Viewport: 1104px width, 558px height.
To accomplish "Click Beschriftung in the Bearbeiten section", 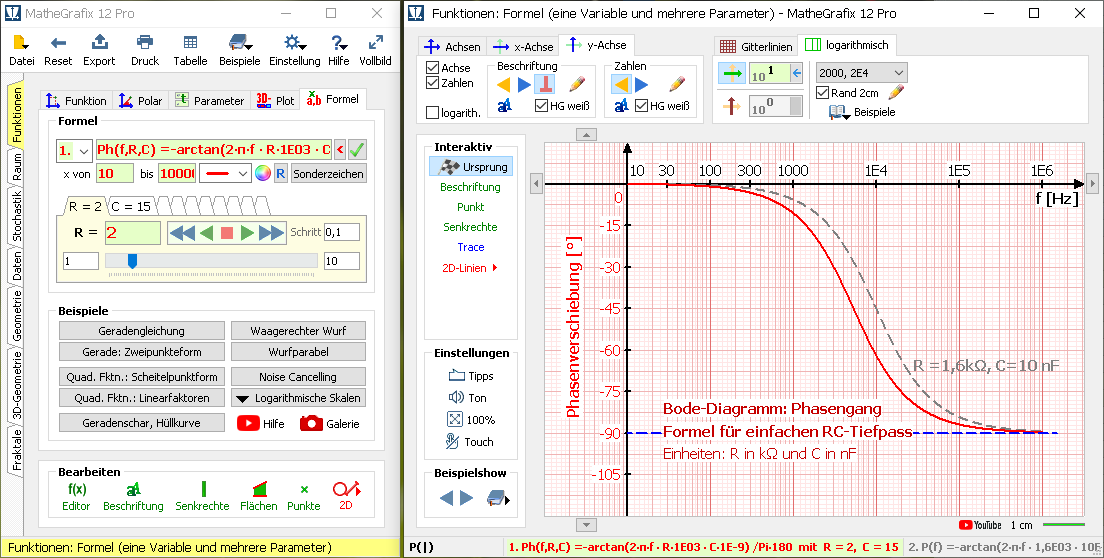I will pos(133,496).
